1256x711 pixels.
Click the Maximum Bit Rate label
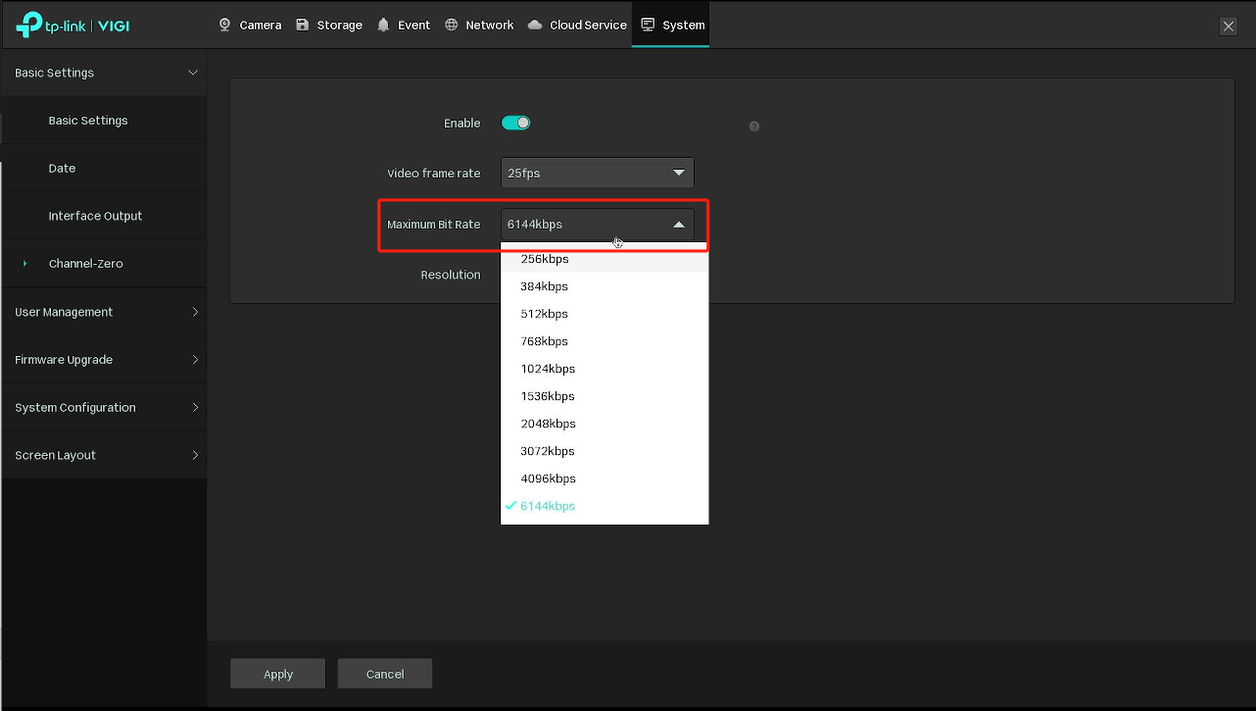[434, 224]
